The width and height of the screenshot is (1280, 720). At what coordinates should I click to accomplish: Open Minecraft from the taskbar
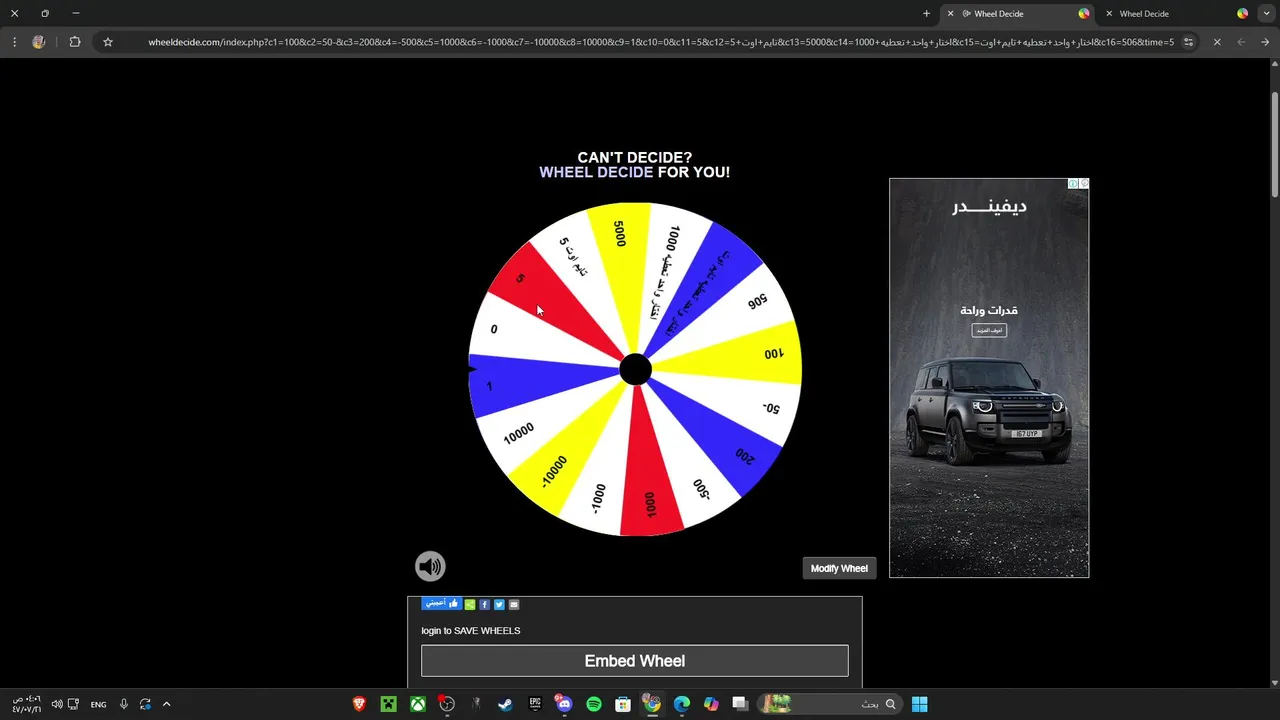(x=388, y=704)
